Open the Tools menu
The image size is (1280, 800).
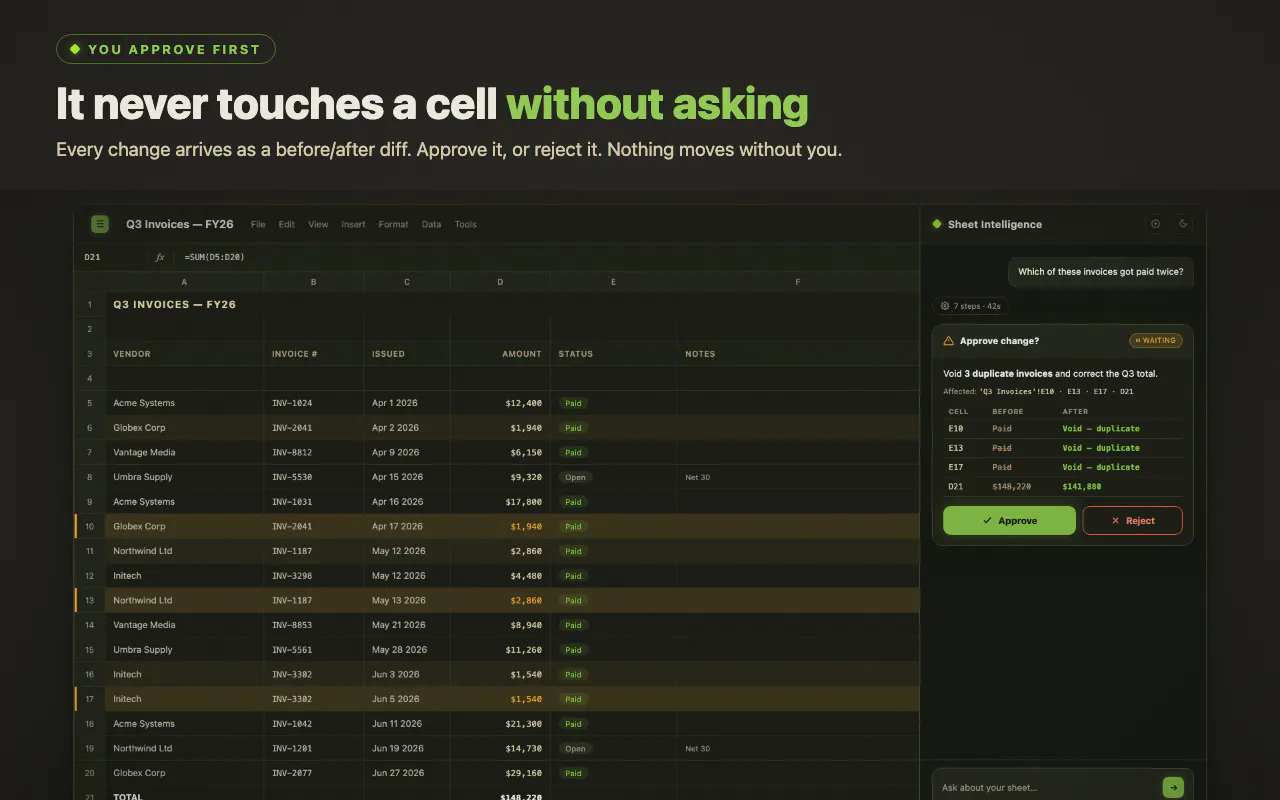coord(466,225)
